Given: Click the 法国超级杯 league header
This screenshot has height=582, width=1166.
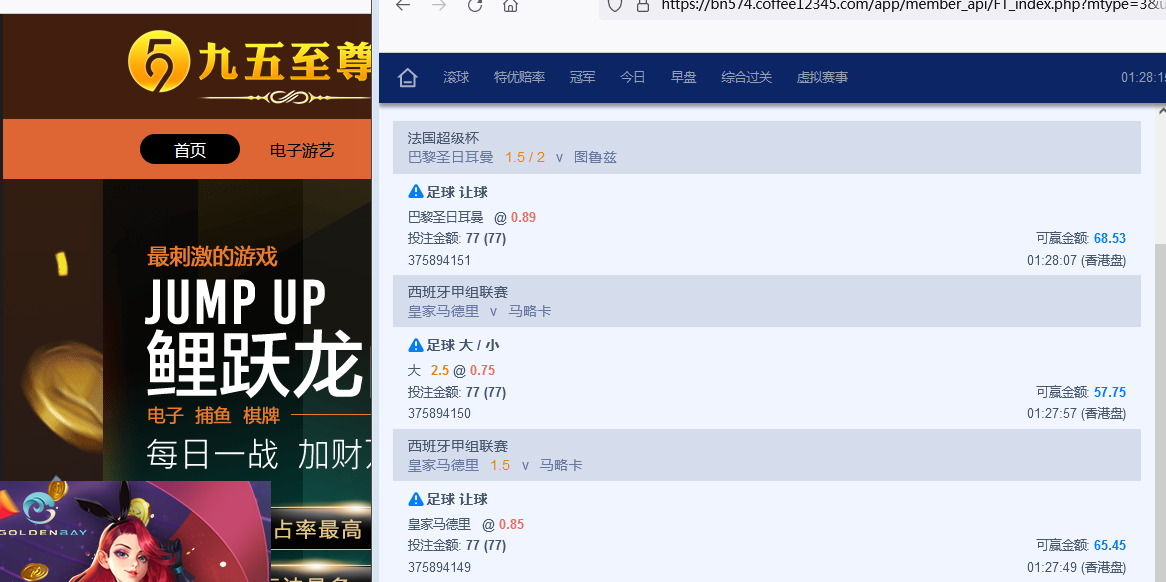Looking at the screenshot, I should (x=443, y=138).
